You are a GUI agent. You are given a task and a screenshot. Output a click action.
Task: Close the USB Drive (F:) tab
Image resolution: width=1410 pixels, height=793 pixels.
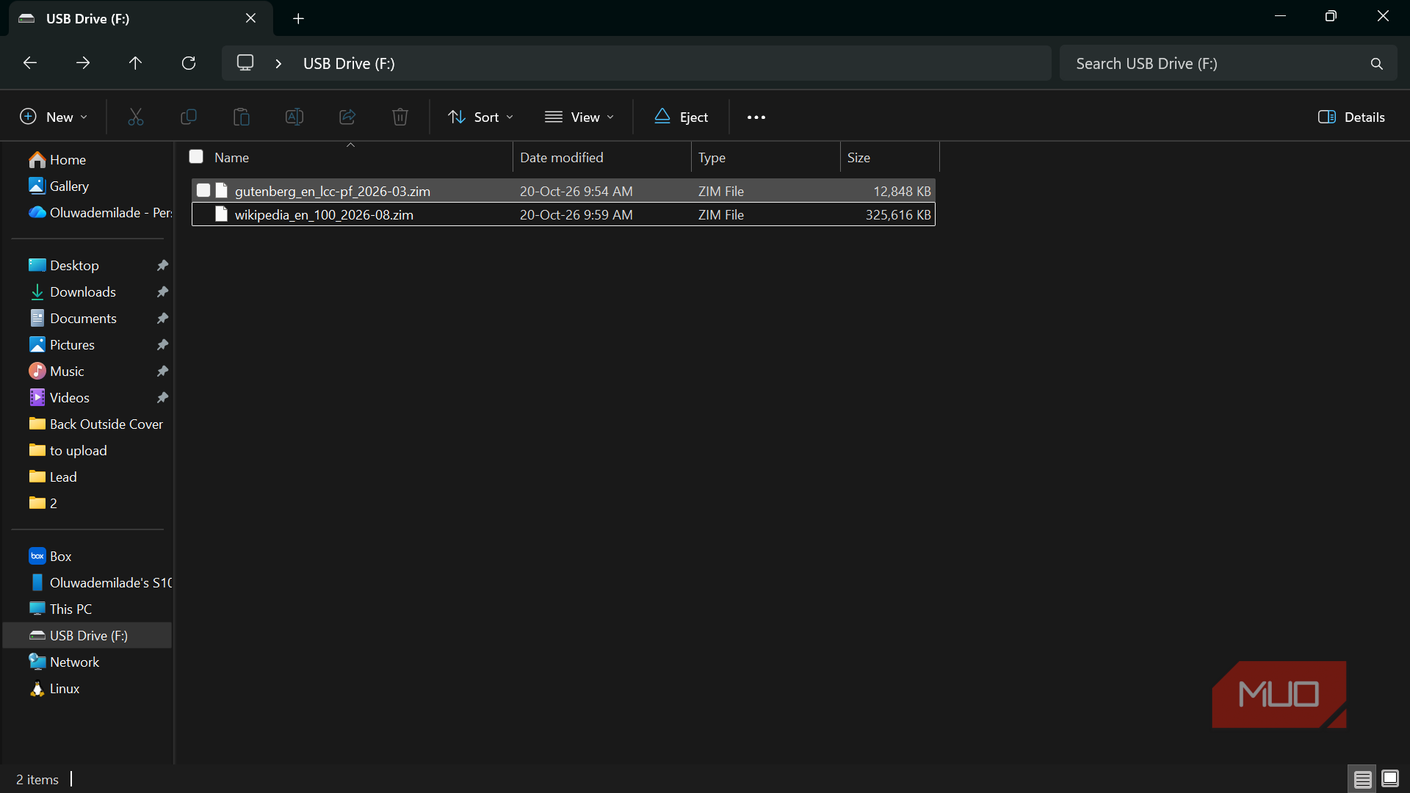tap(251, 18)
